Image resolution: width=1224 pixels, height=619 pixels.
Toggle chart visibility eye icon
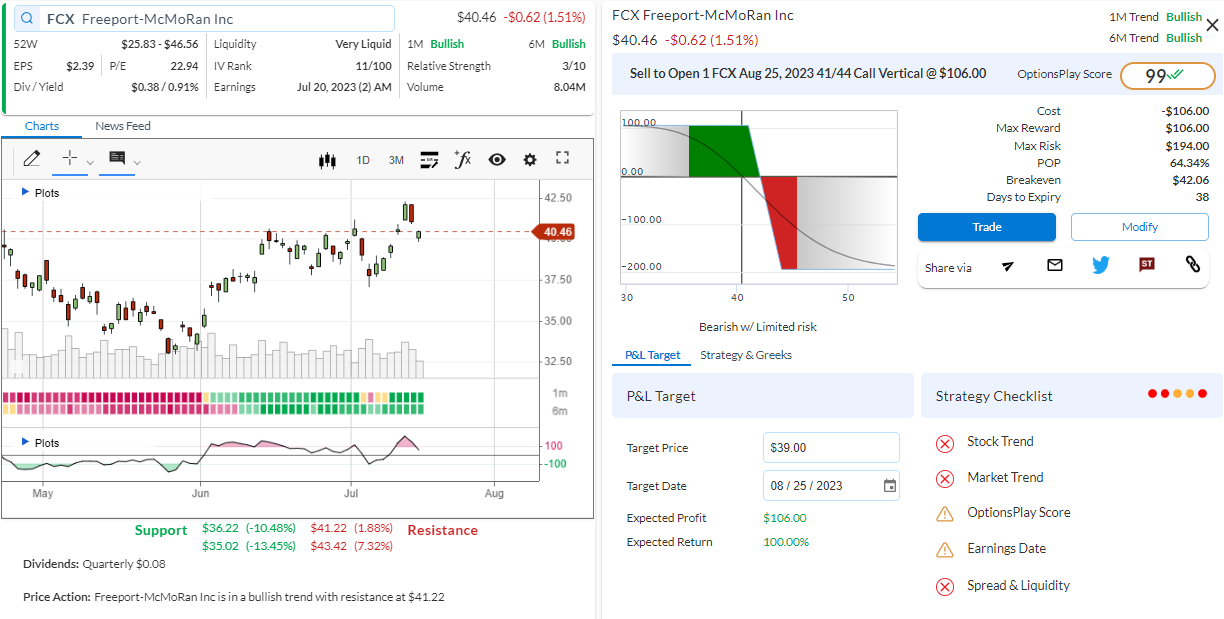(497, 160)
